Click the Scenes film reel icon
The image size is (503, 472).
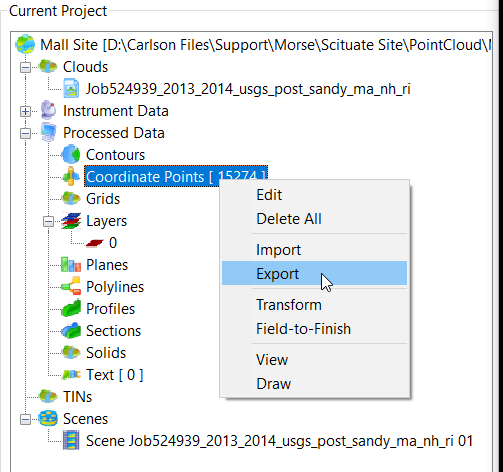point(48,418)
